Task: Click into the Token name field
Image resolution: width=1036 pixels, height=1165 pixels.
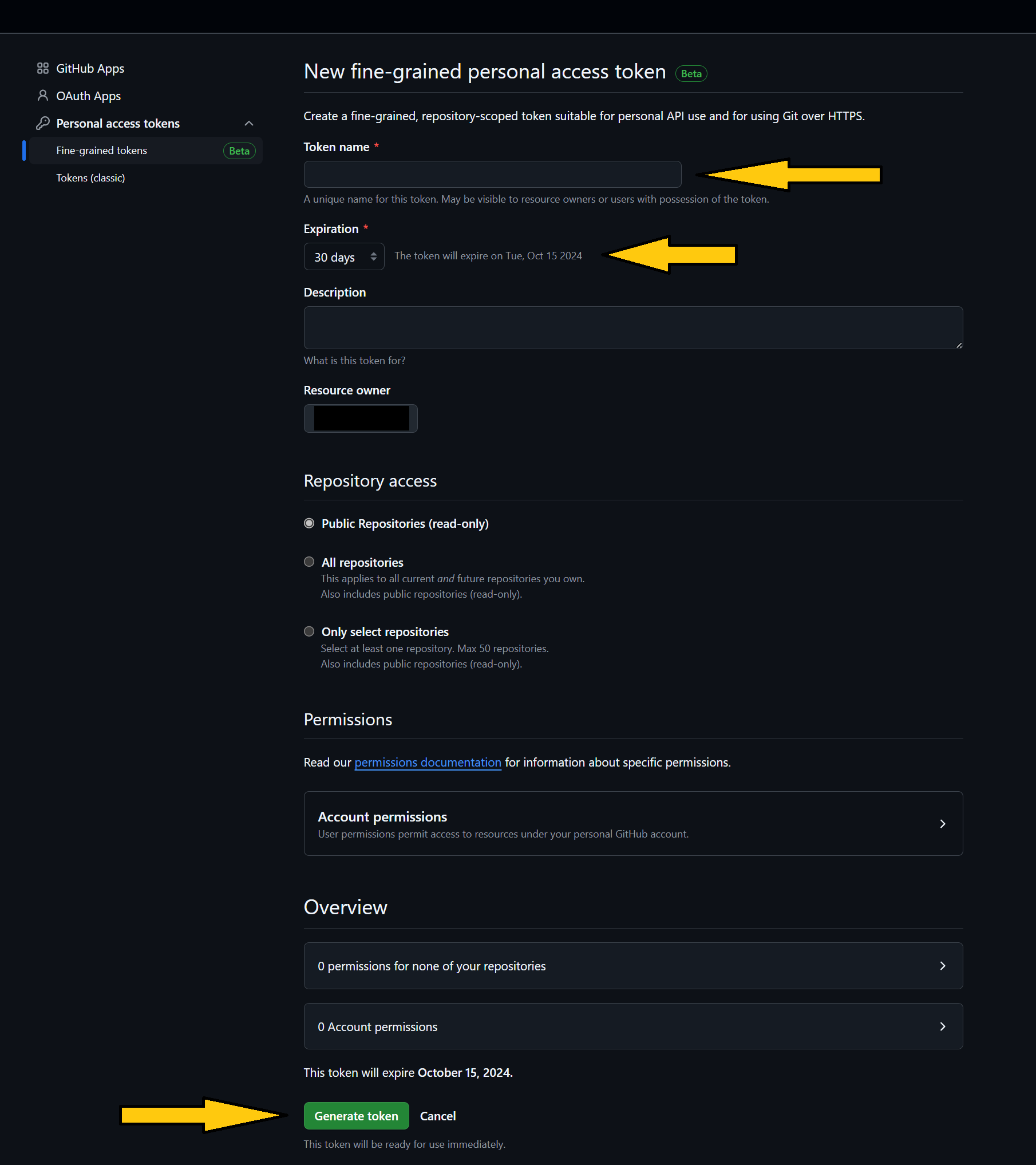Action: click(x=492, y=175)
